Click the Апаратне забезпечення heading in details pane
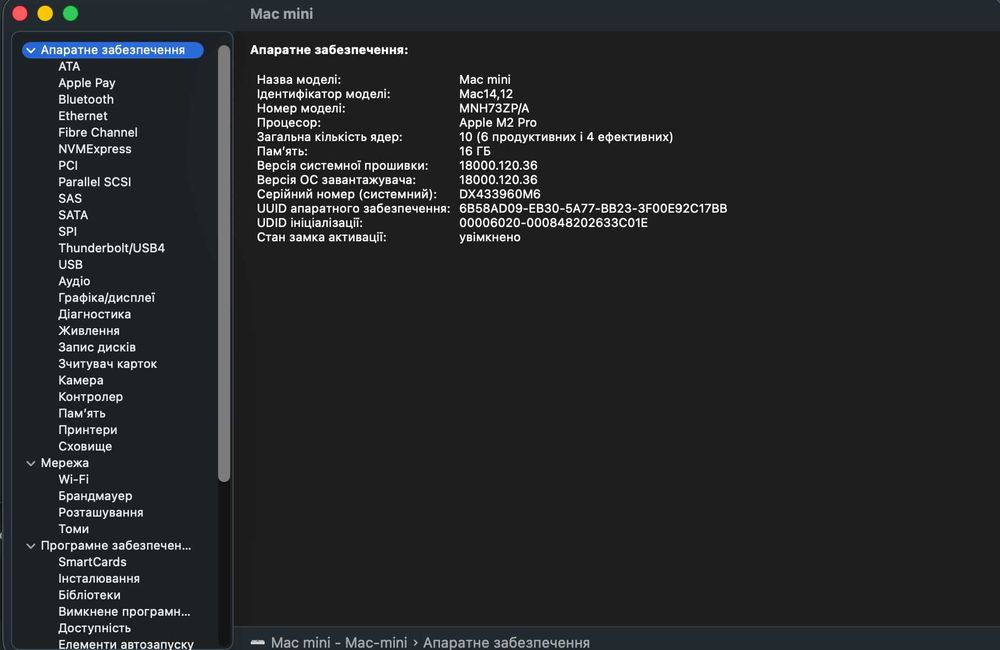Image resolution: width=1000 pixels, height=650 pixels. coord(329,50)
